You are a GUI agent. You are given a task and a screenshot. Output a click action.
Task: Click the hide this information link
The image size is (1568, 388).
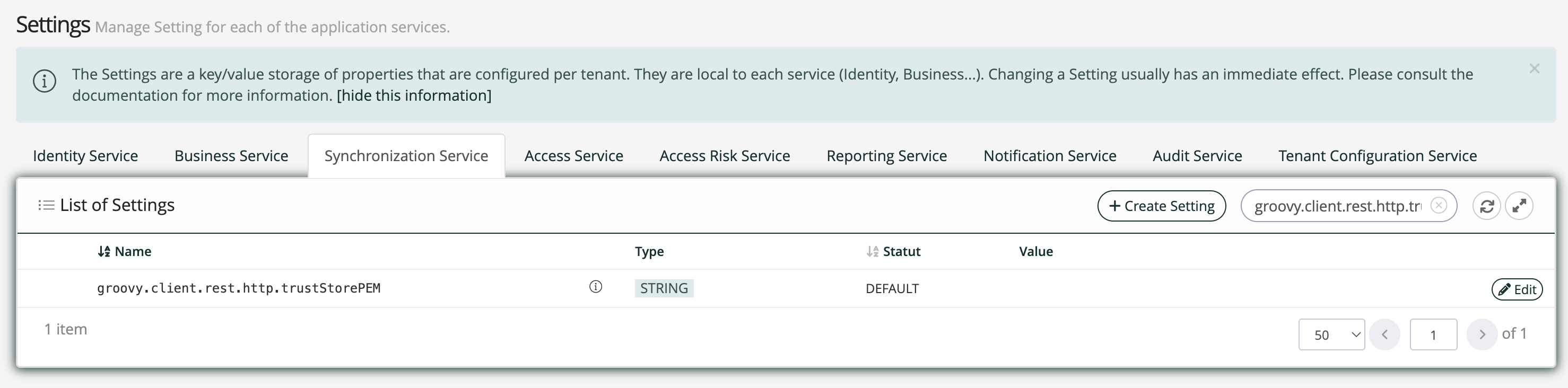tap(414, 95)
